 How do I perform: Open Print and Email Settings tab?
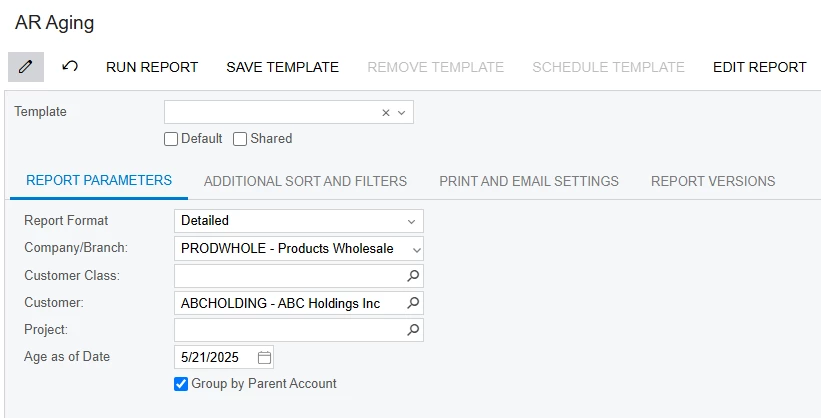tap(529, 181)
